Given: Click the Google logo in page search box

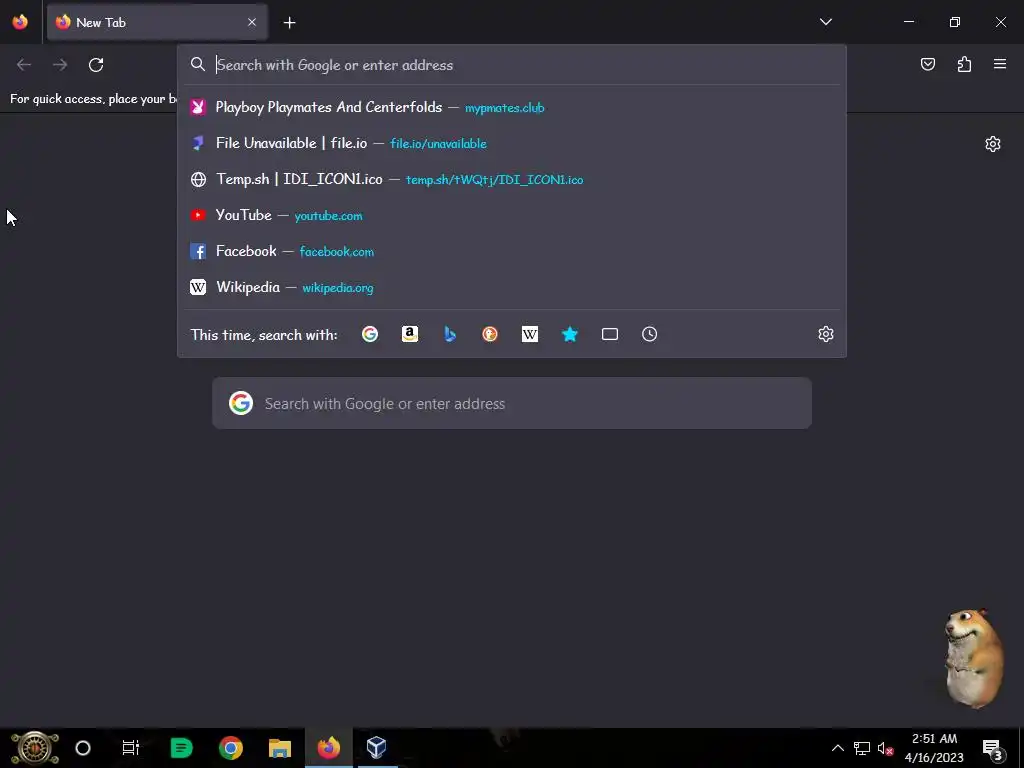Looking at the screenshot, I should (x=241, y=404).
